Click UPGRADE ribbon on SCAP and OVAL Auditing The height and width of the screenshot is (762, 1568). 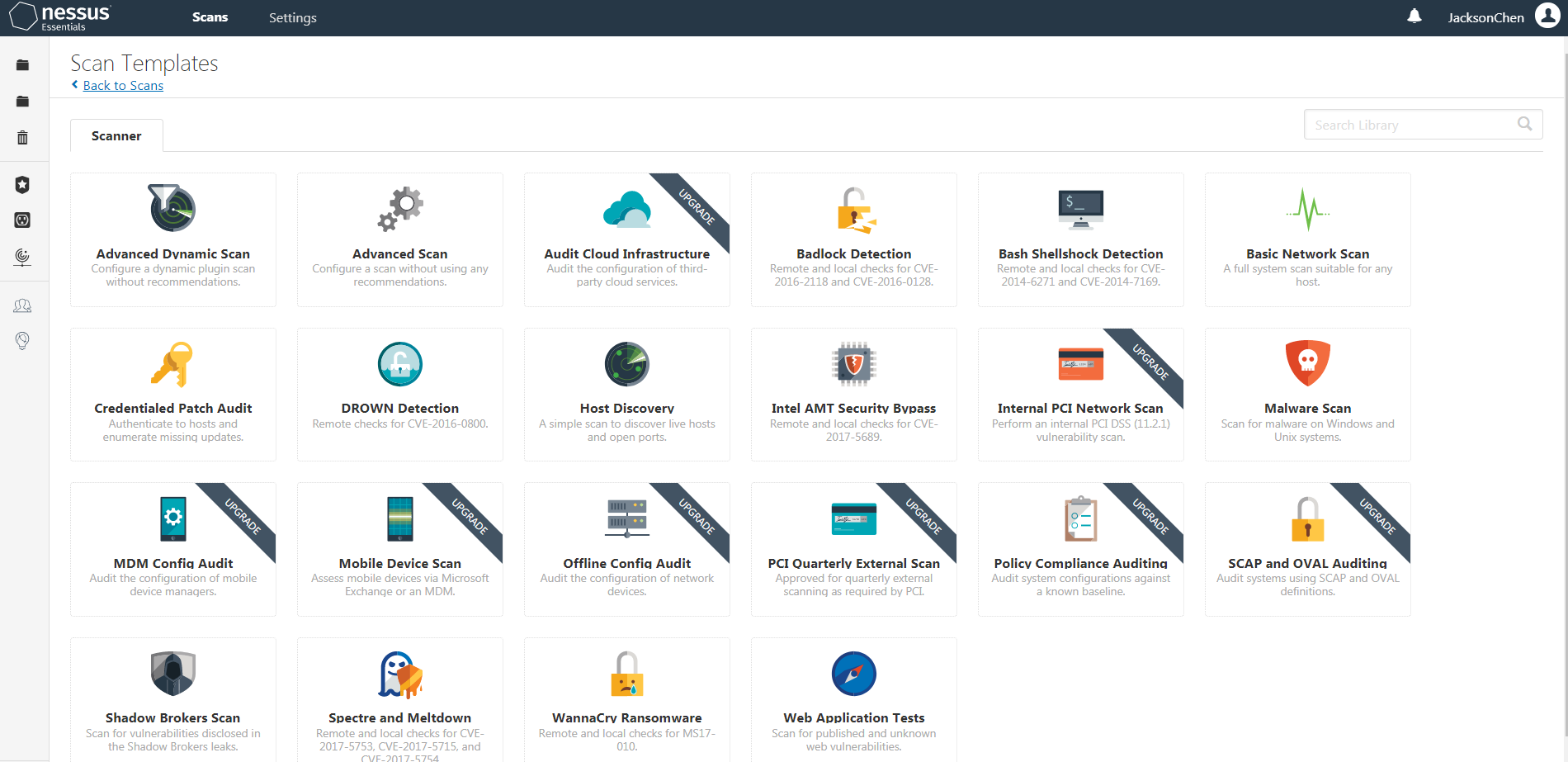point(1377,517)
